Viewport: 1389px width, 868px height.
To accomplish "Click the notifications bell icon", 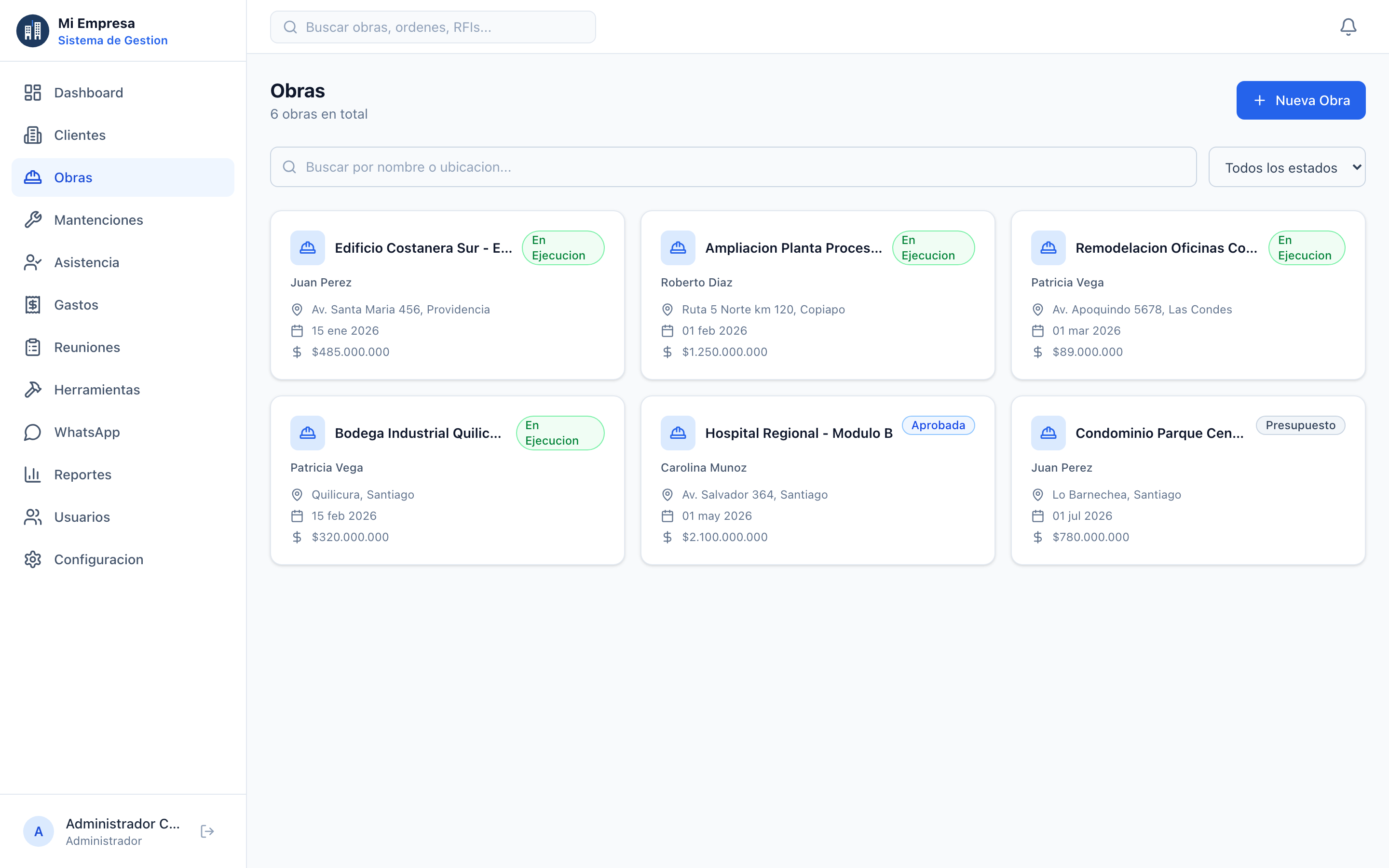I will click(x=1348, y=27).
